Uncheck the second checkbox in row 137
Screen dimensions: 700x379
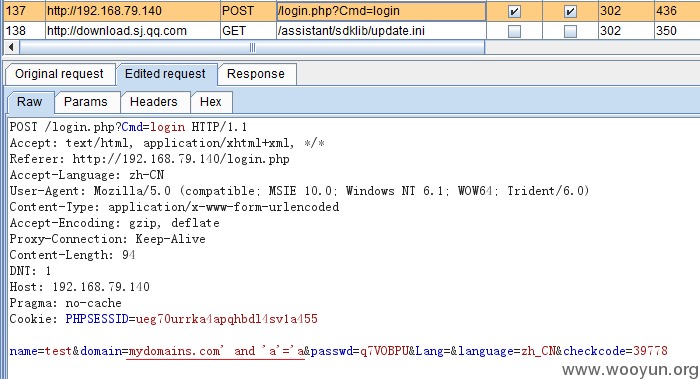pyautogui.click(x=570, y=11)
